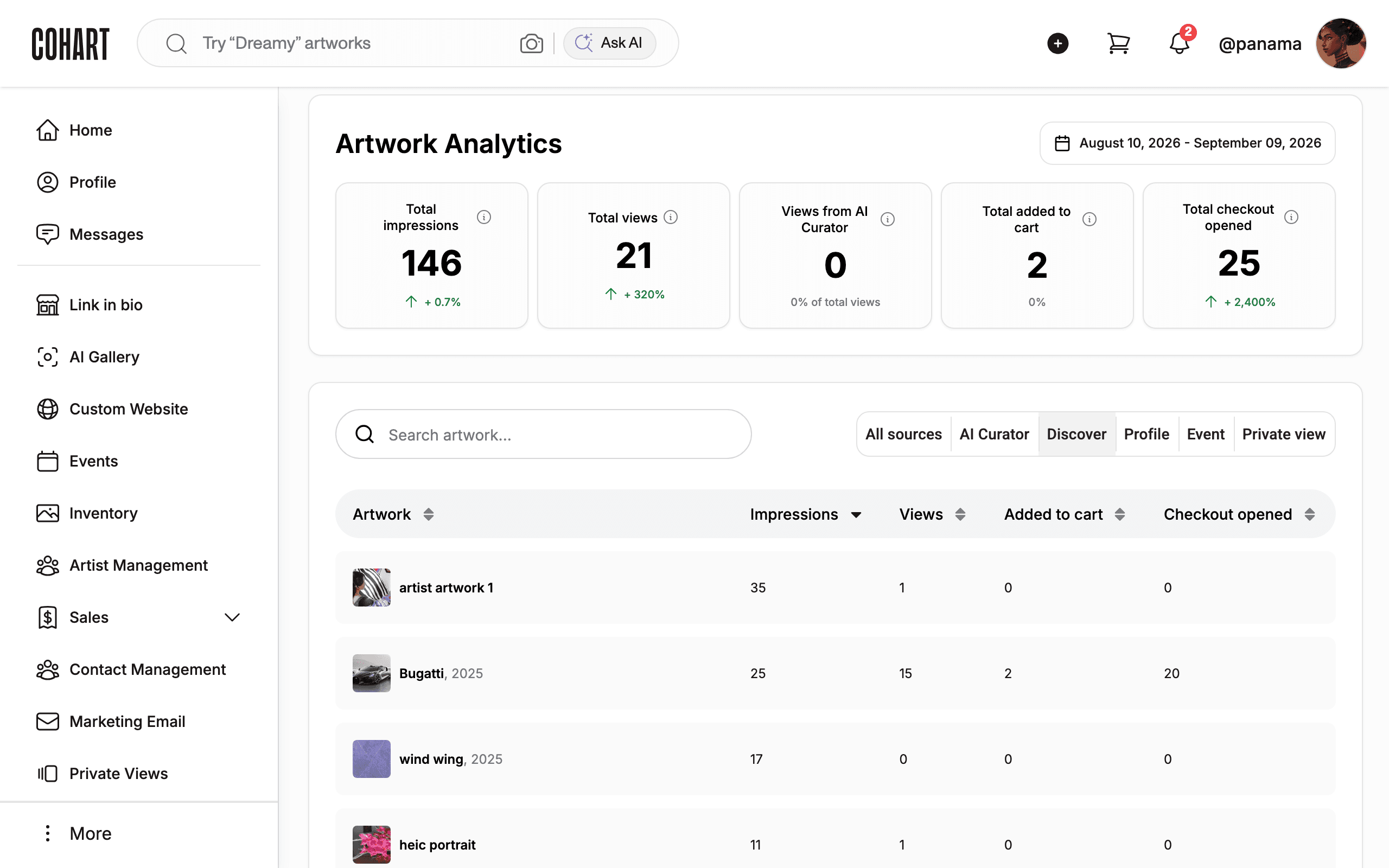Click the Contact Management people icon

click(48, 669)
